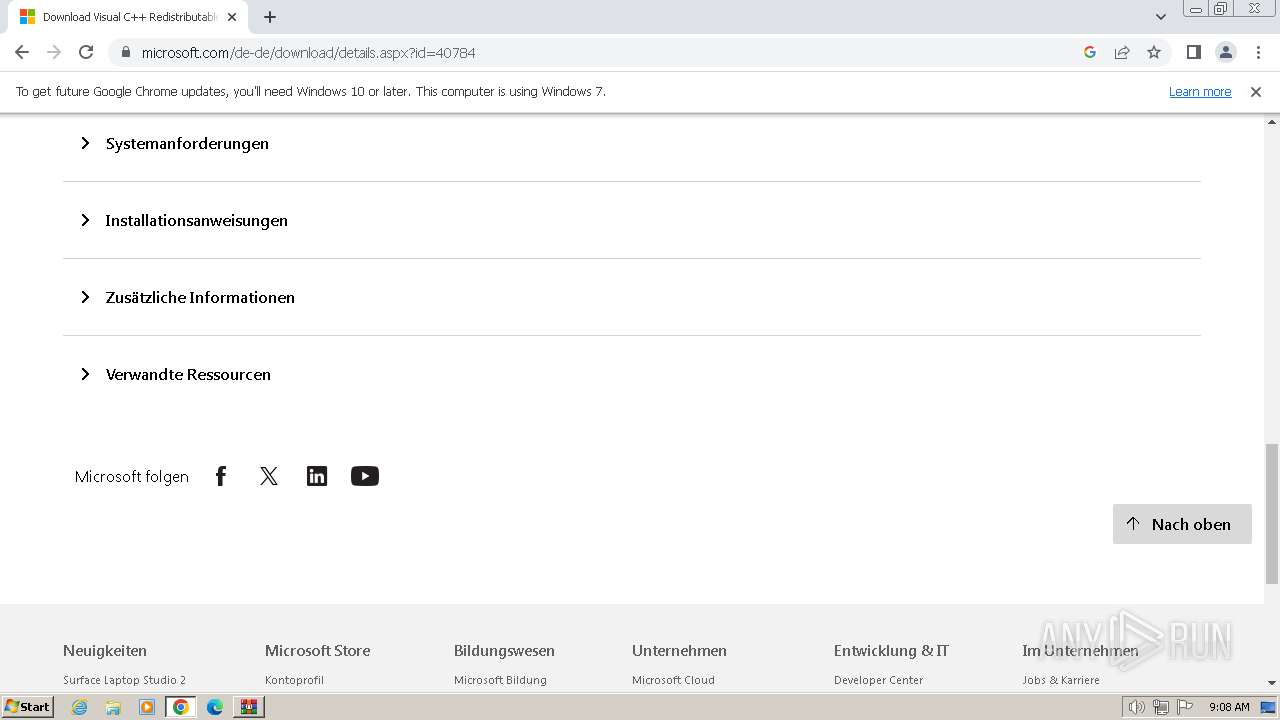Open the Action Center flag icon
1280x720 pixels.
click(1185, 707)
